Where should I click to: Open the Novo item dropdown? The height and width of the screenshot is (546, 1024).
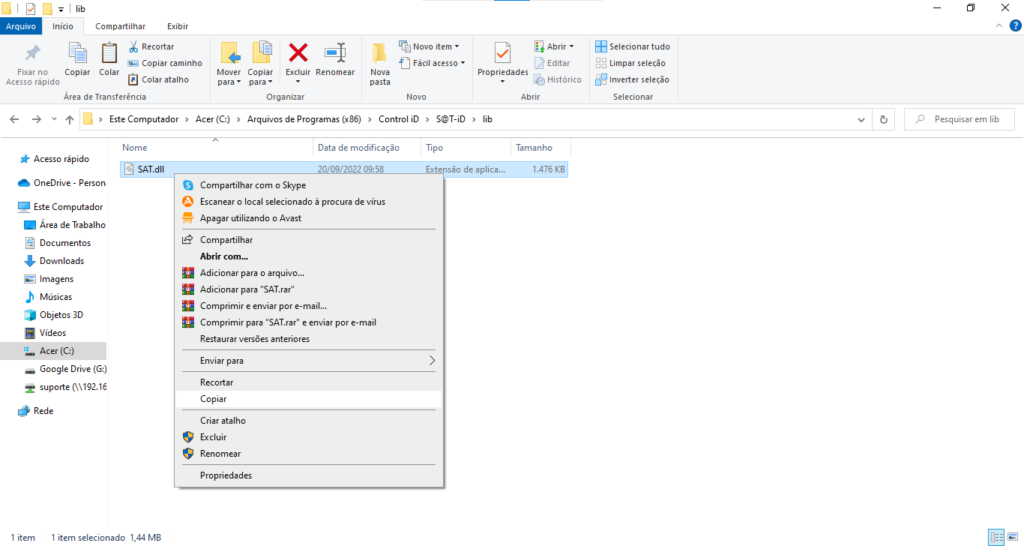[430, 46]
